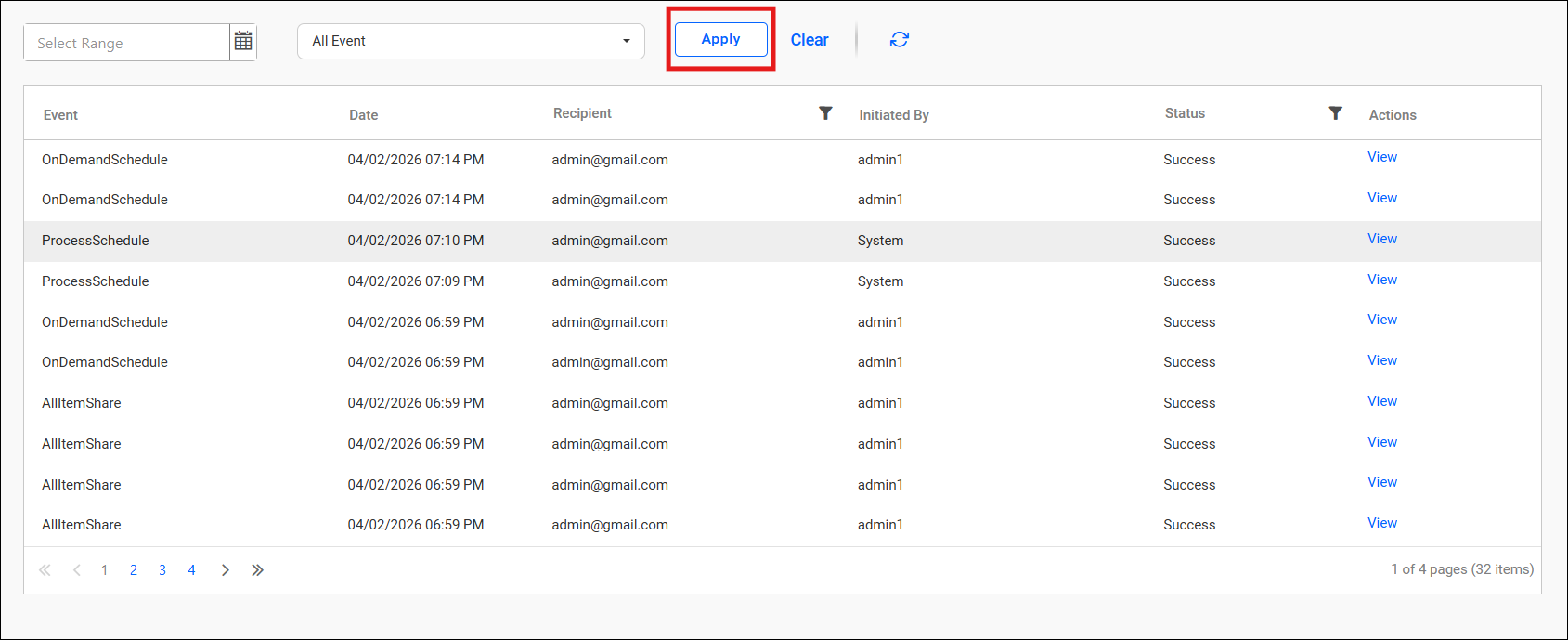Click admin@gmail.com in ProcessSchedule 07:09 PM row
Viewport: 1568px width, 640px height.
coord(610,281)
